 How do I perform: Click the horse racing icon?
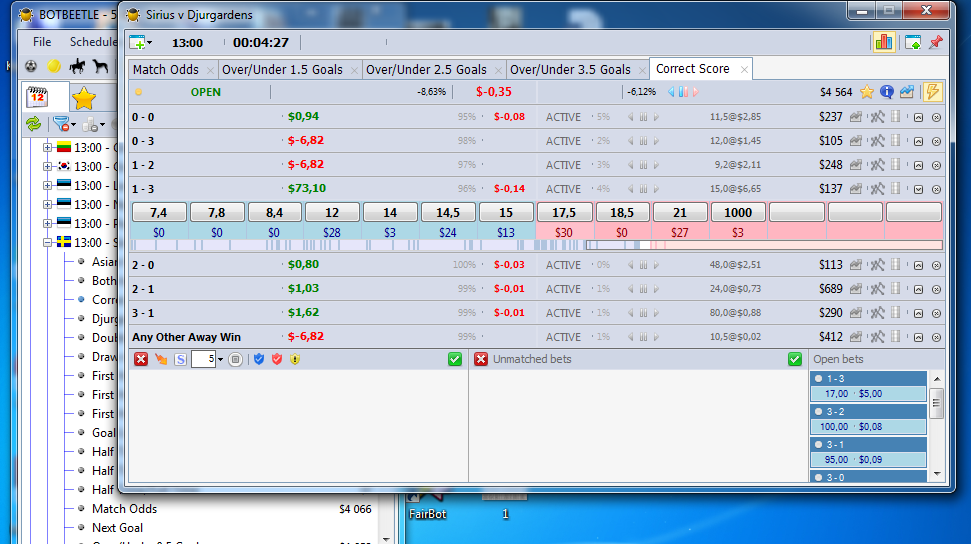(x=100, y=67)
